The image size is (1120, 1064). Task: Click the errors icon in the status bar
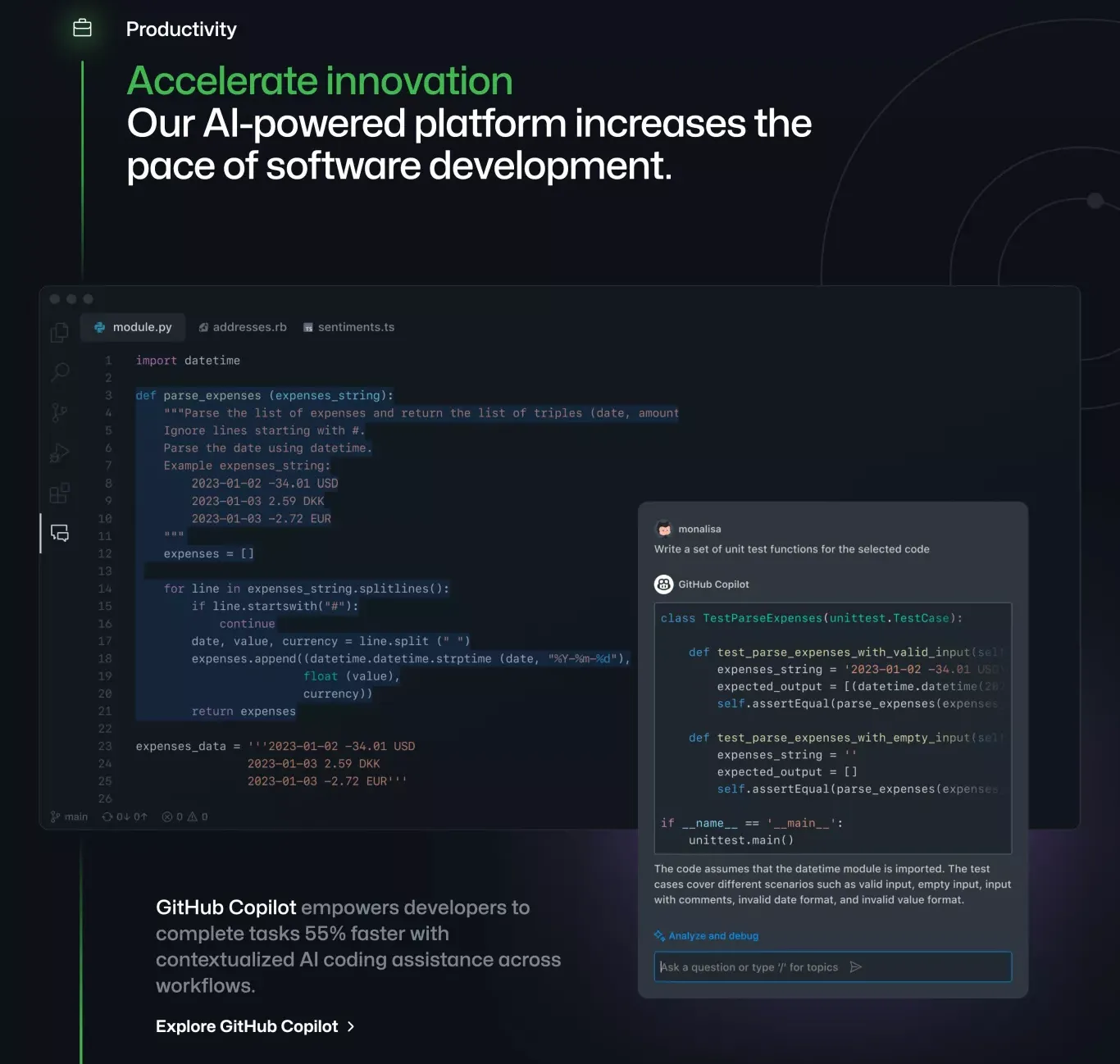167,816
